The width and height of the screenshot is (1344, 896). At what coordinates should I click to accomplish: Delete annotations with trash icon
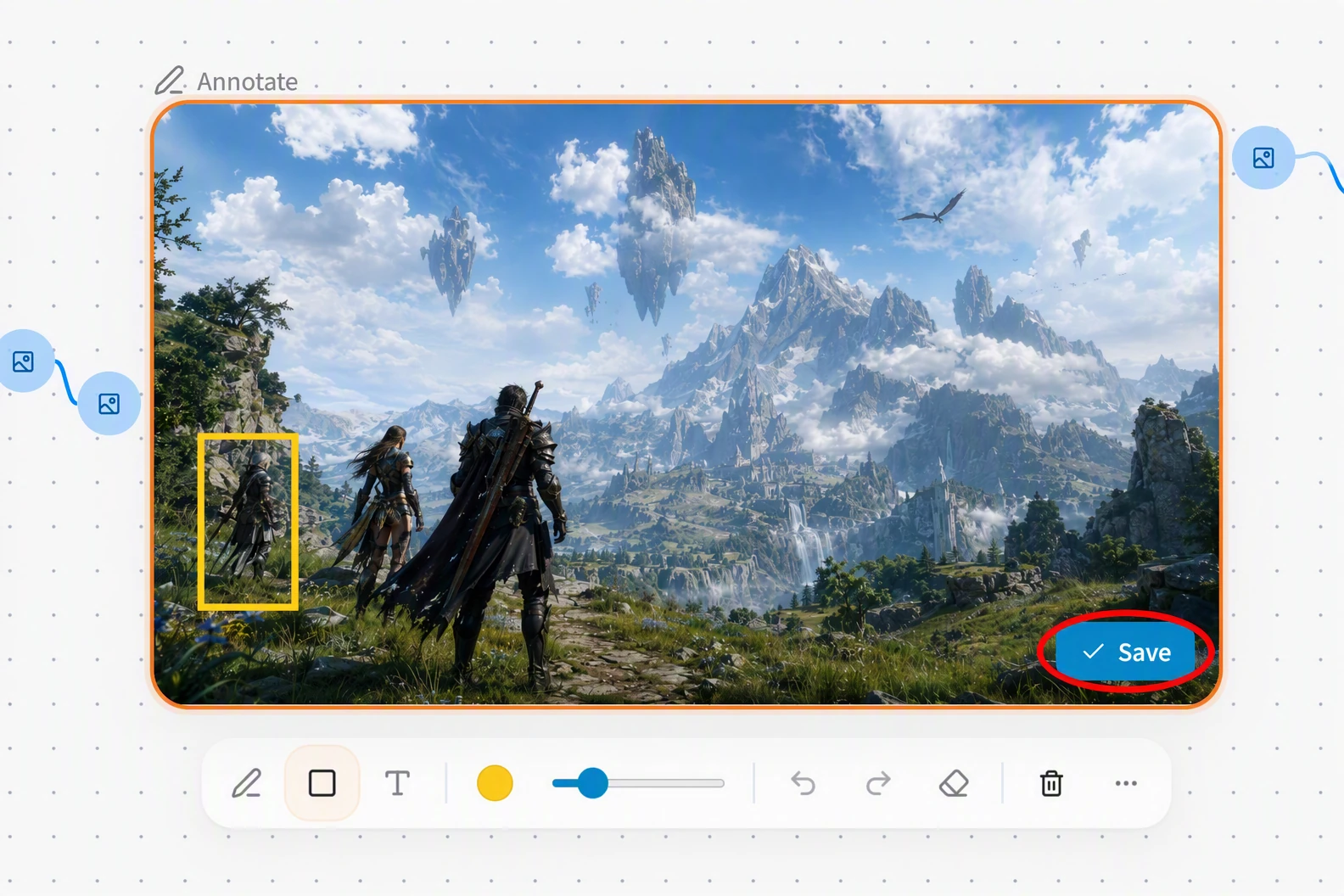pyautogui.click(x=1051, y=783)
